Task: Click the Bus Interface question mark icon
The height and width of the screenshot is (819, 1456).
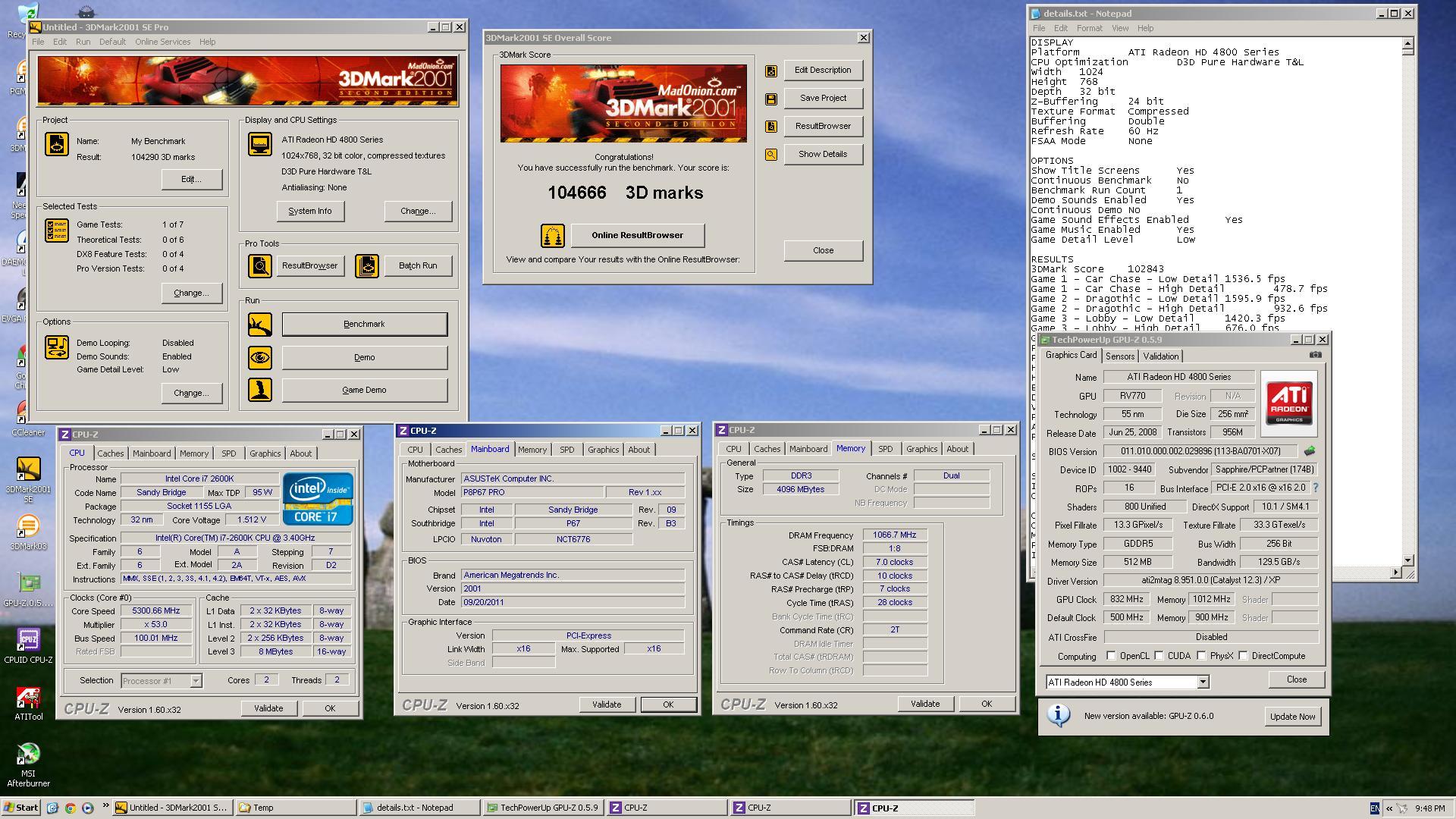Action: point(1316,488)
